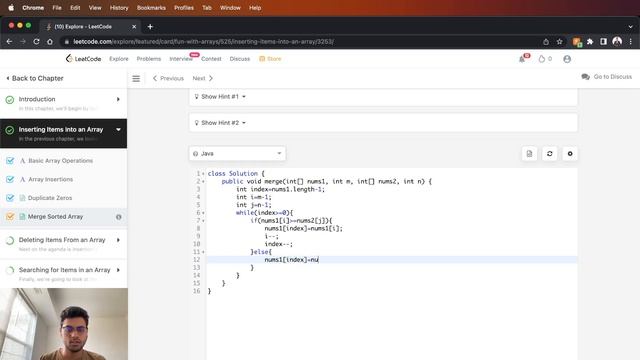
Task: Click the streak flame counter
Action: tap(545, 59)
